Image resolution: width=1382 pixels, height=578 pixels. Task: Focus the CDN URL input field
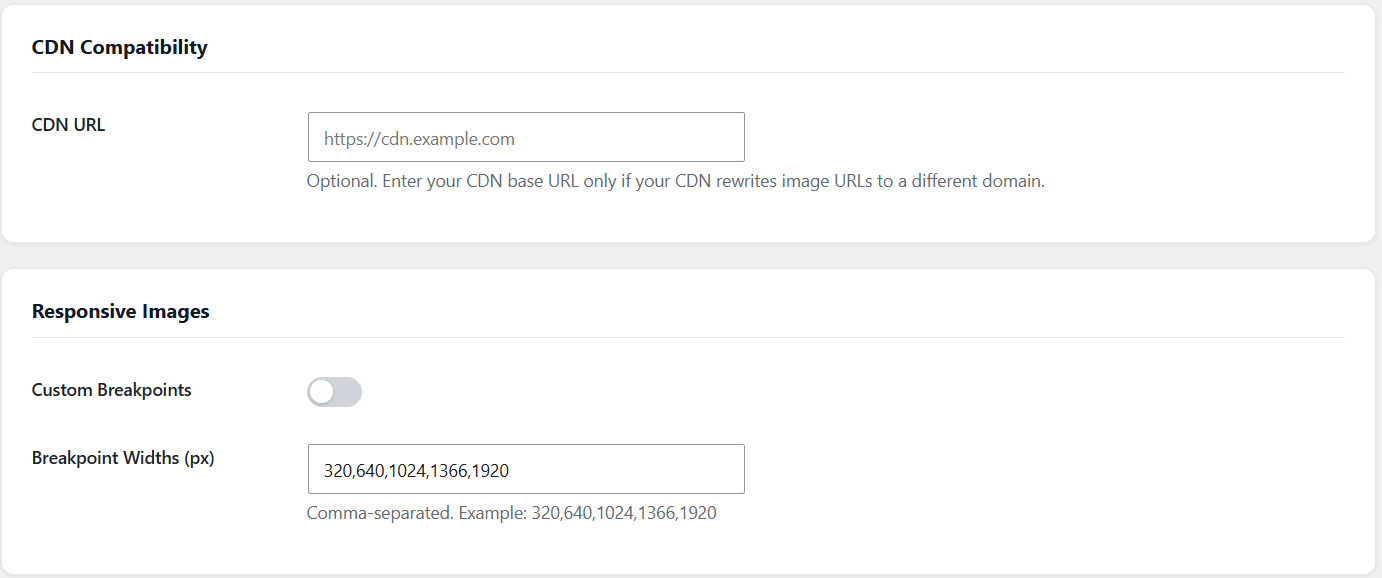click(x=526, y=137)
